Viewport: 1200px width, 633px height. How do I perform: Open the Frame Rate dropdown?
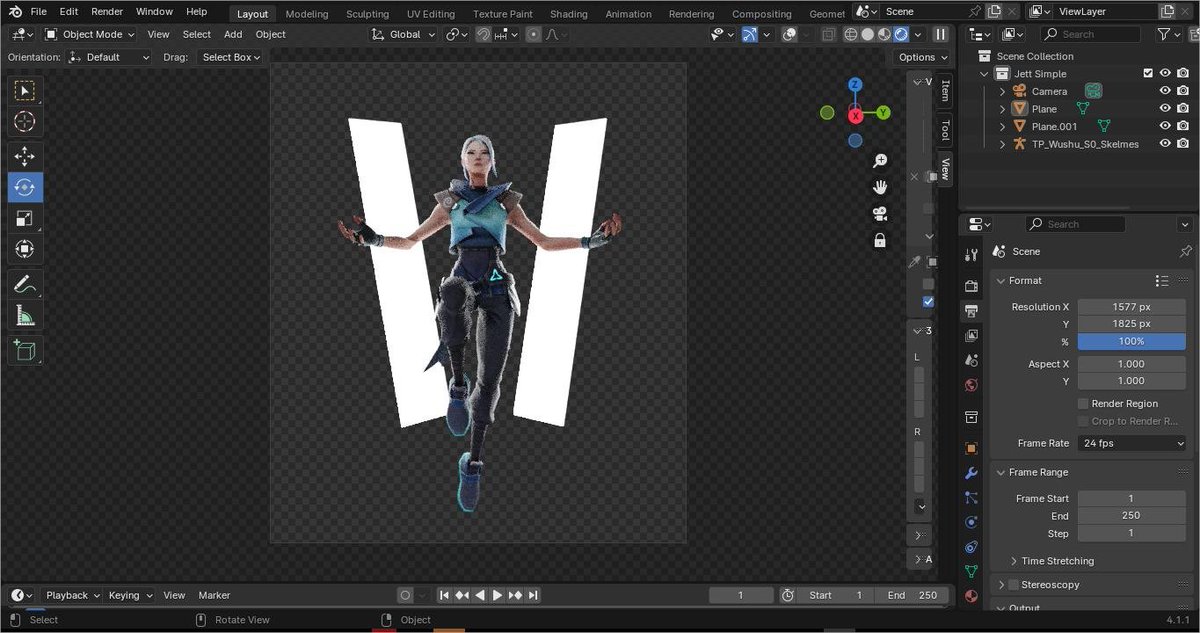point(1131,443)
